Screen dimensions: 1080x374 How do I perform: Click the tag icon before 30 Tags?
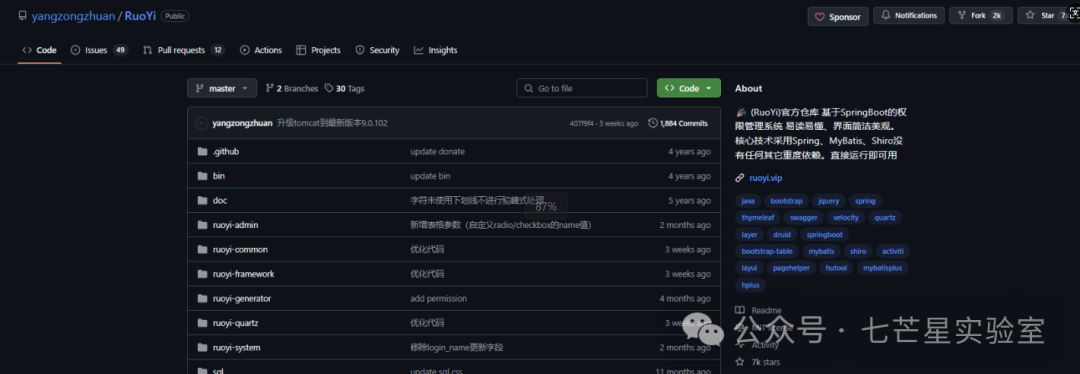pyautogui.click(x=330, y=88)
